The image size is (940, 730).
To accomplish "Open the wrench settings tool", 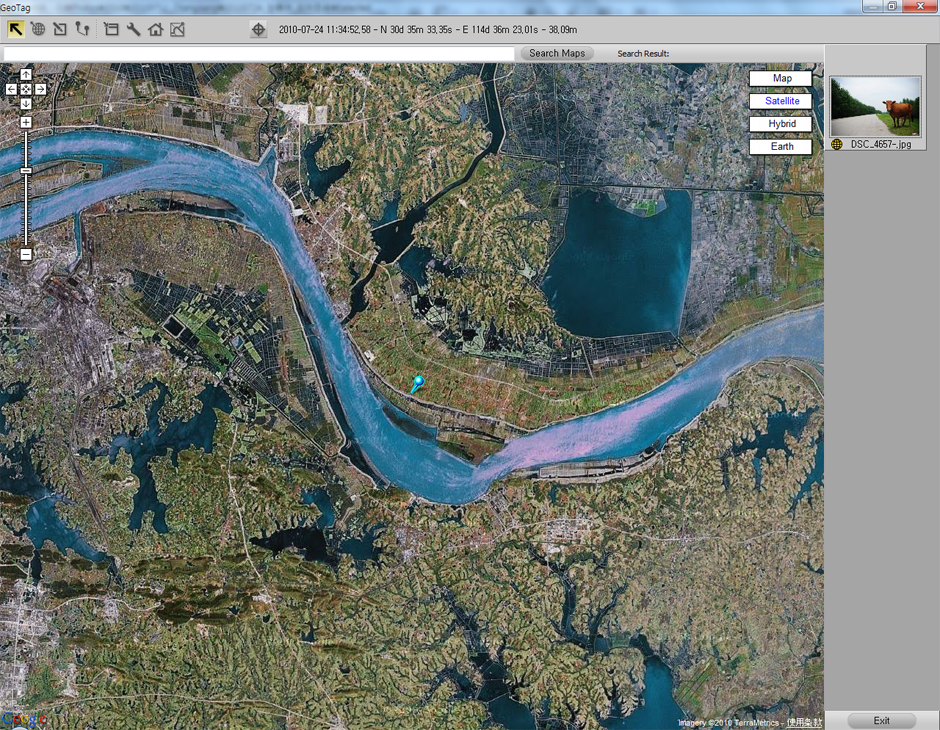I will tap(133, 29).
